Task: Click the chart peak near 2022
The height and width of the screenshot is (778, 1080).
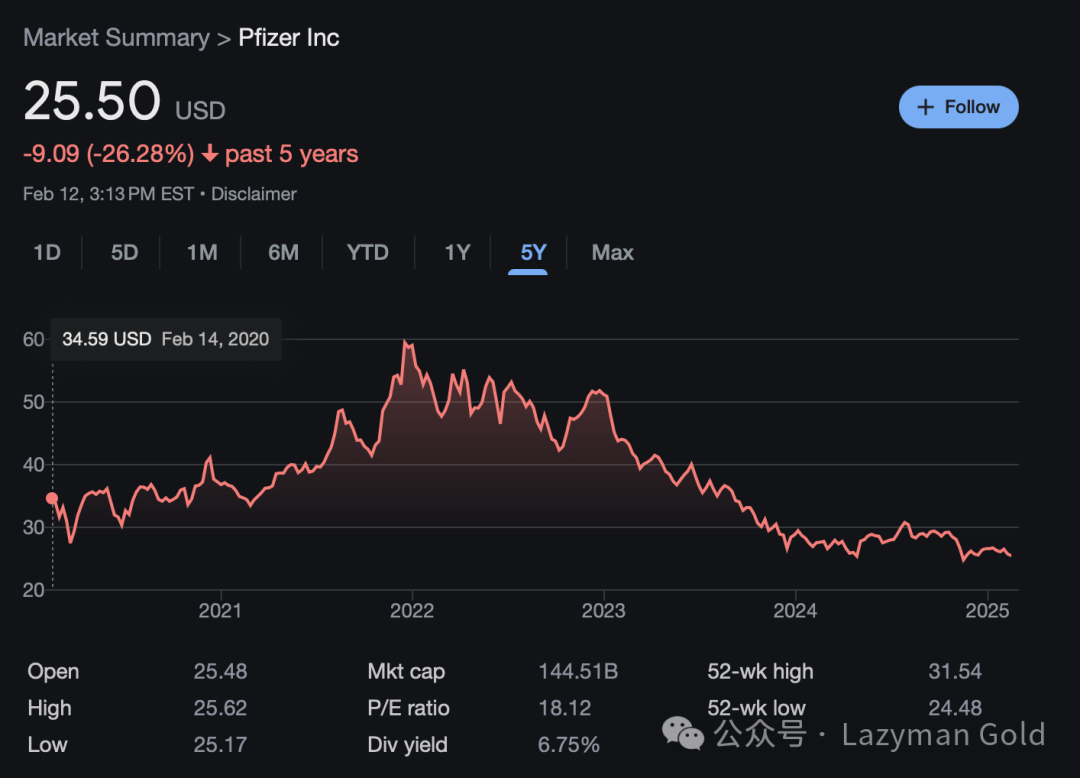Action: [405, 341]
